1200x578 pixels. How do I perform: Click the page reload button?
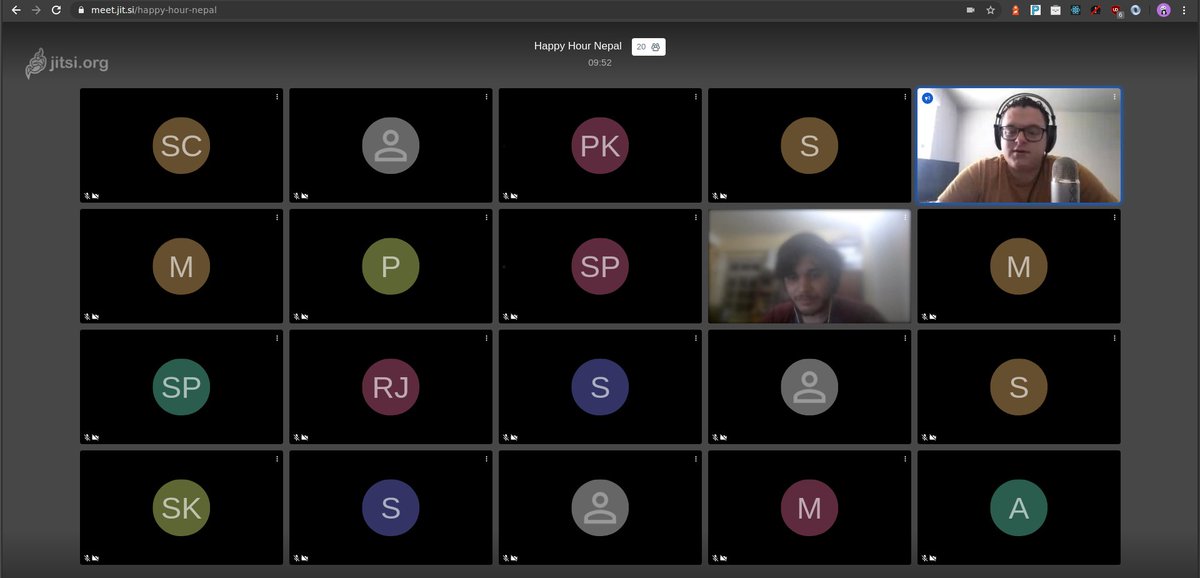pyautogui.click(x=56, y=10)
